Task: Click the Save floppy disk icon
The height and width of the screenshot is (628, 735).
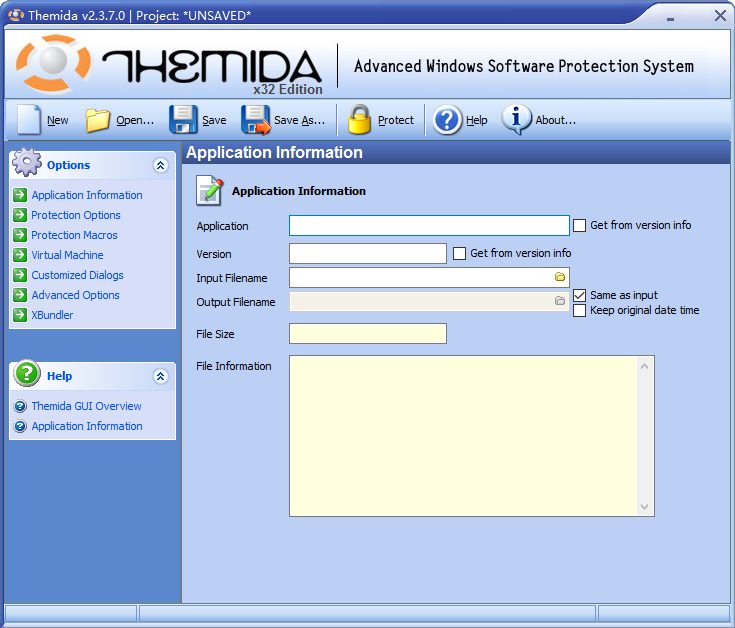Action: click(183, 120)
